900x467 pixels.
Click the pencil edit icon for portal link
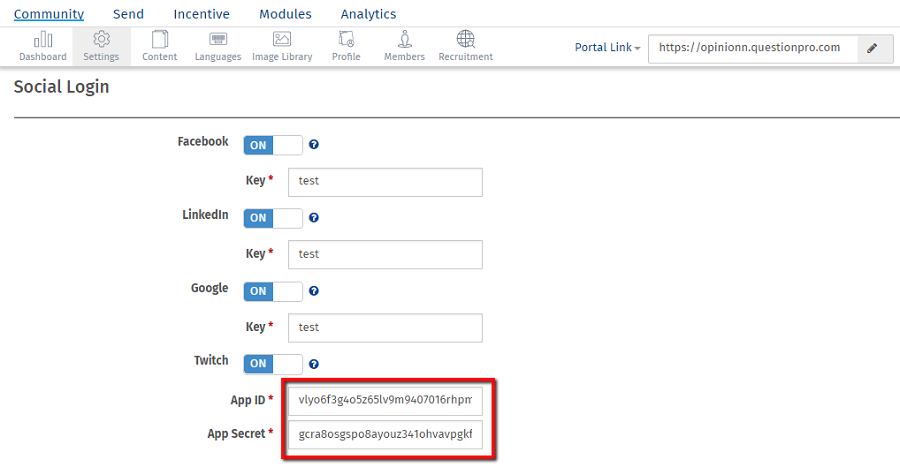pos(872,48)
